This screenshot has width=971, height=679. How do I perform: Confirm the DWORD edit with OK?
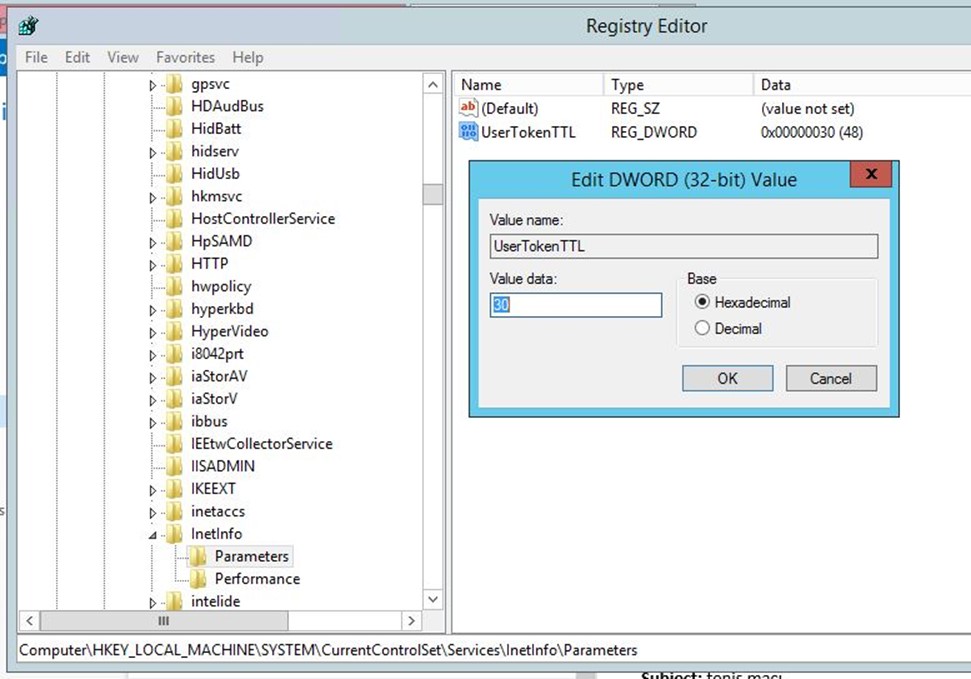[727, 378]
